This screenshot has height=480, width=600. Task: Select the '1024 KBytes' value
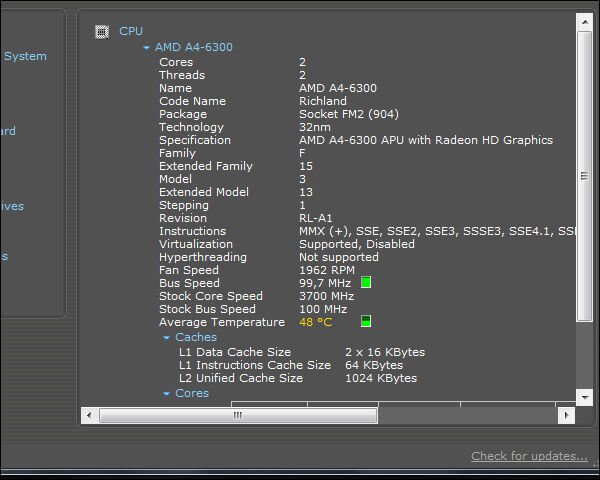coord(381,378)
